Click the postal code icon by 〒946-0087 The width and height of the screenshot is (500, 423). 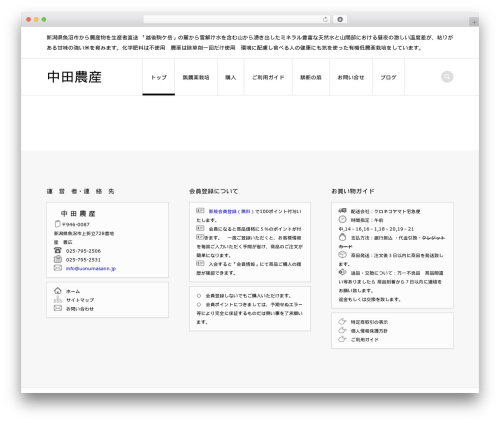pos(57,224)
